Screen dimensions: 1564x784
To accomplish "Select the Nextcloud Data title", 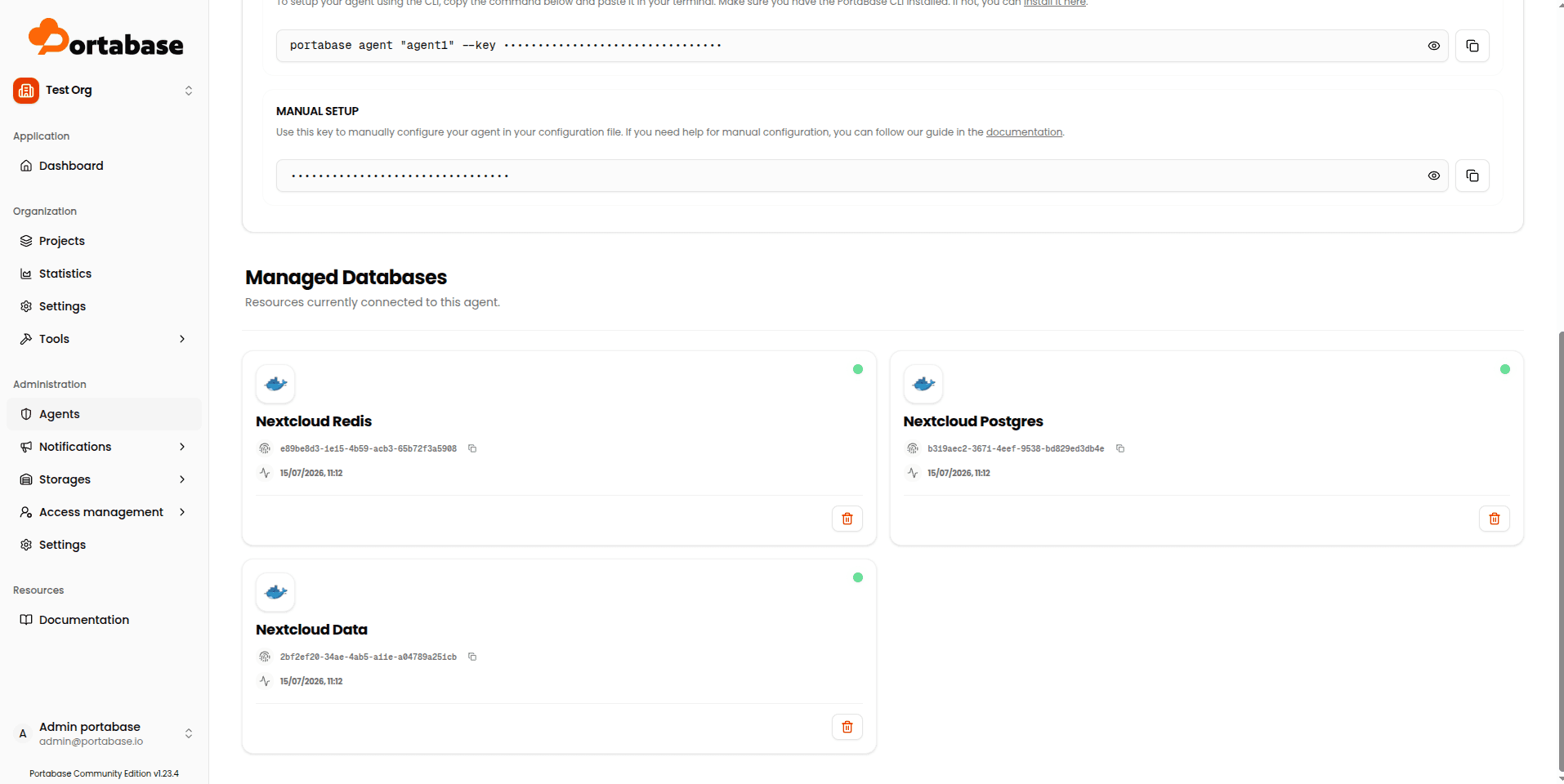I will click(311, 630).
